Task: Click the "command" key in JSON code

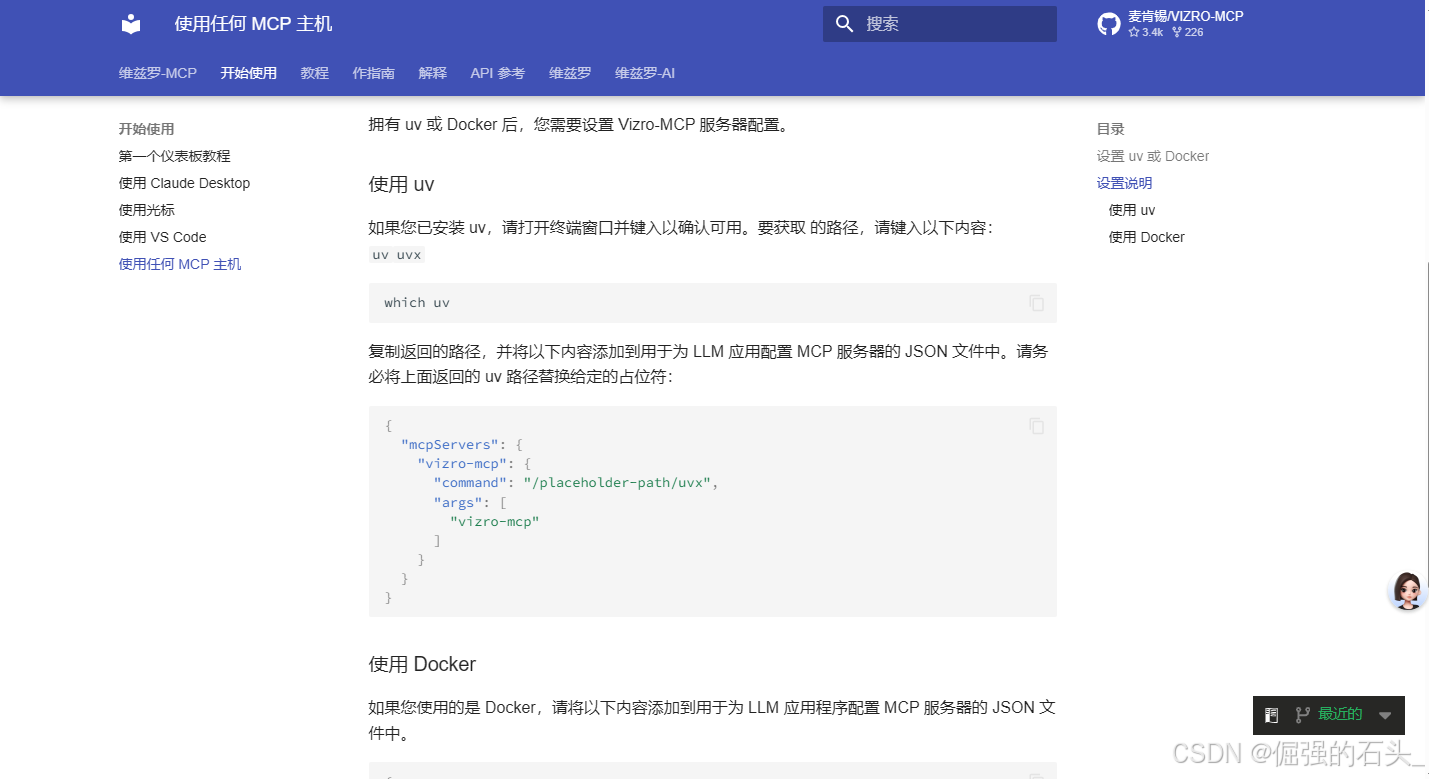Action: click(470, 483)
